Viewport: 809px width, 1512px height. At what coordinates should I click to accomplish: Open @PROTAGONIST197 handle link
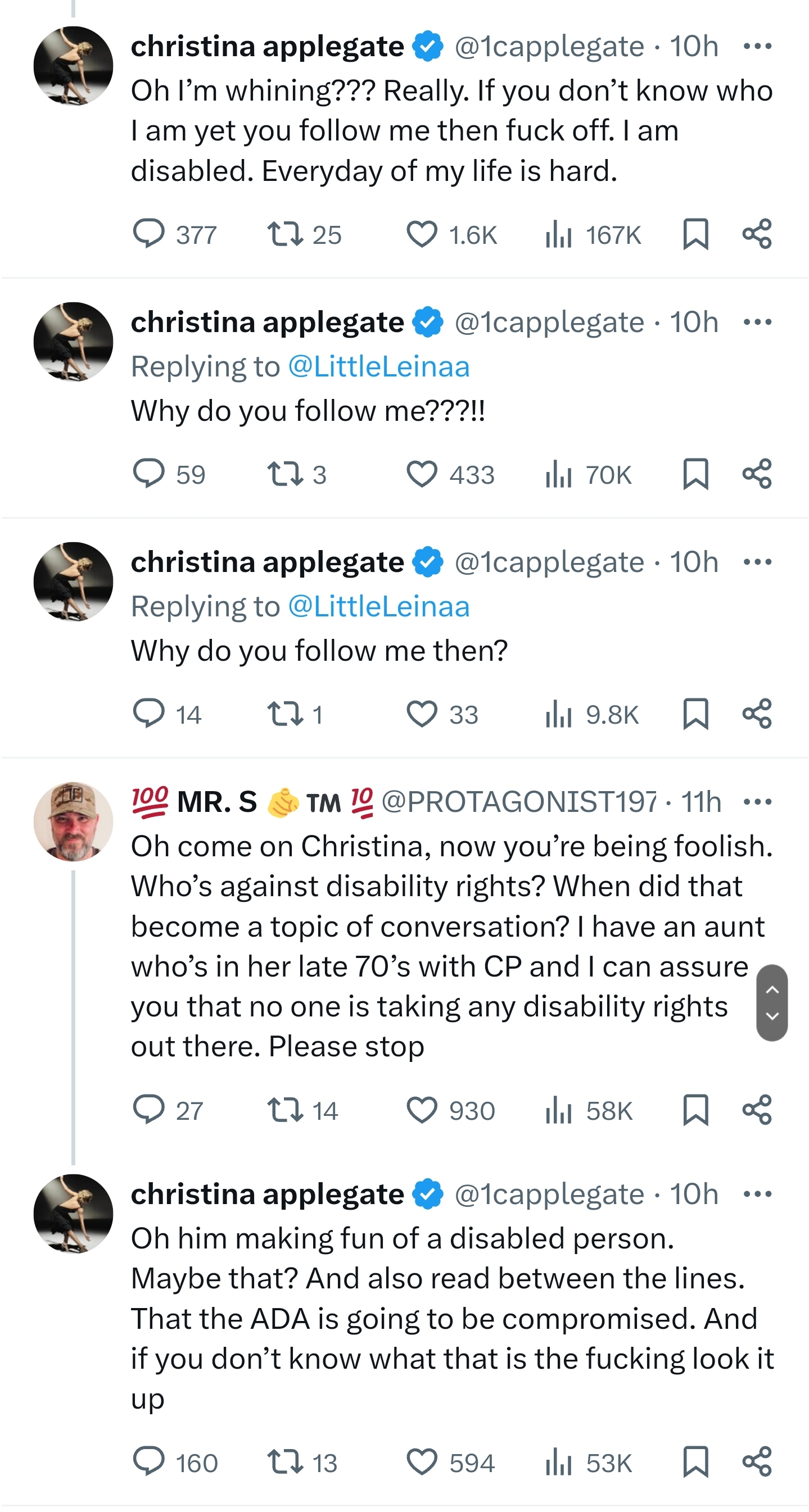(x=519, y=802)
